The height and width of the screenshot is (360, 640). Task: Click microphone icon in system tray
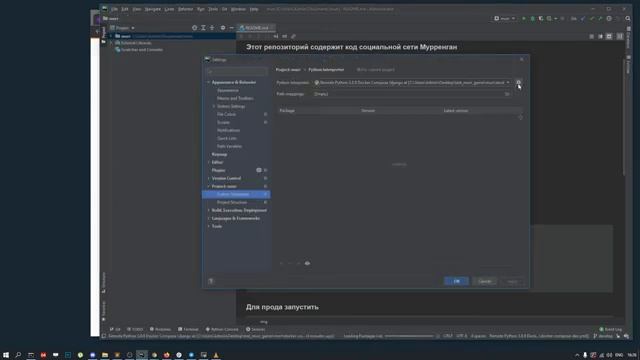585,355
